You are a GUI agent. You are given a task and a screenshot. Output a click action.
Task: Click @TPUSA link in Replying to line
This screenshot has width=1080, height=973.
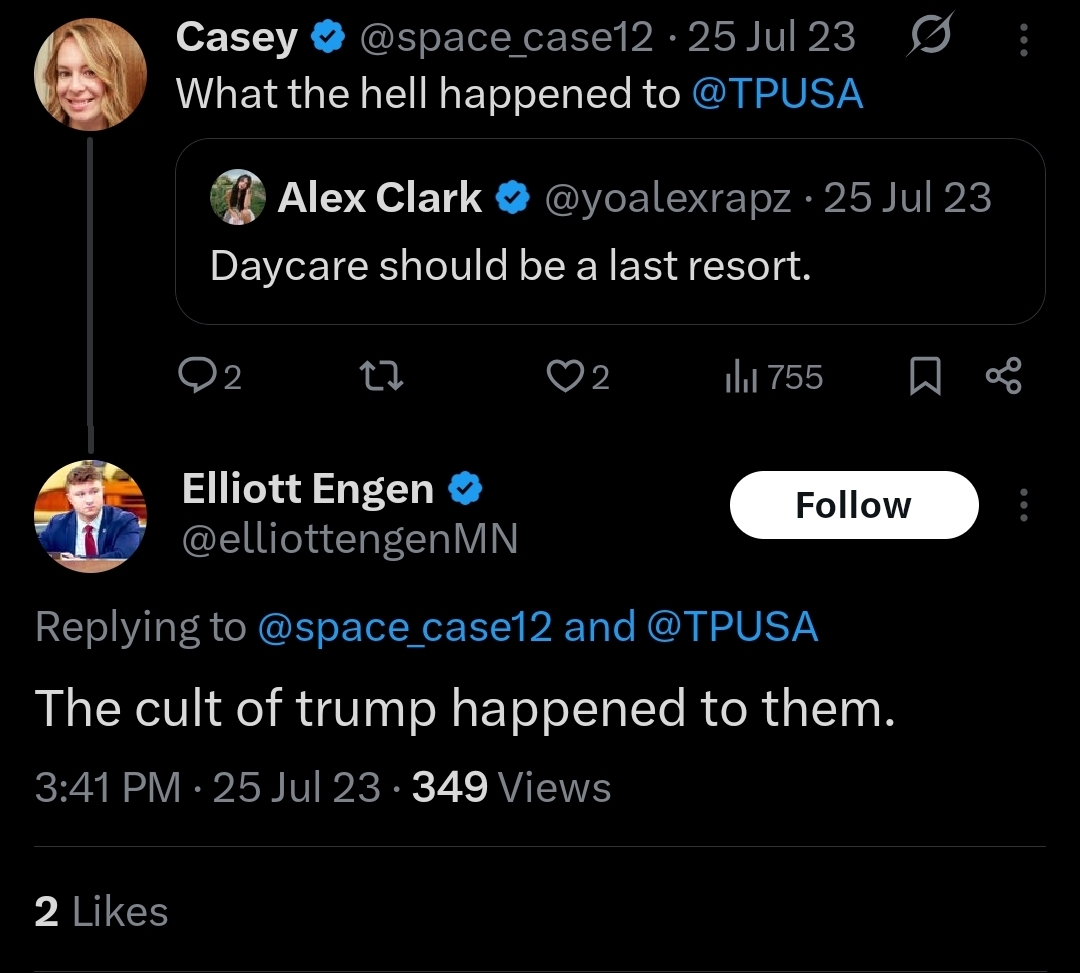(x=732, y=627)
